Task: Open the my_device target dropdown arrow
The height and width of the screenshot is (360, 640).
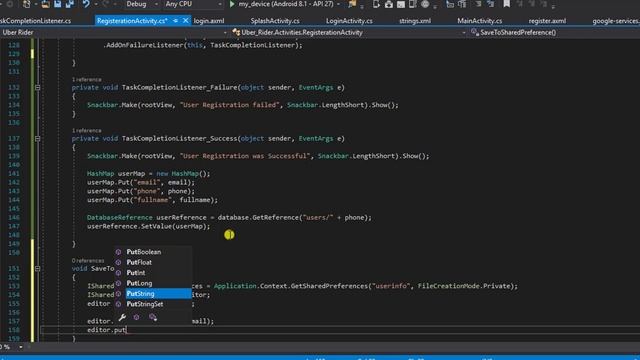Action: click(338, 4)
